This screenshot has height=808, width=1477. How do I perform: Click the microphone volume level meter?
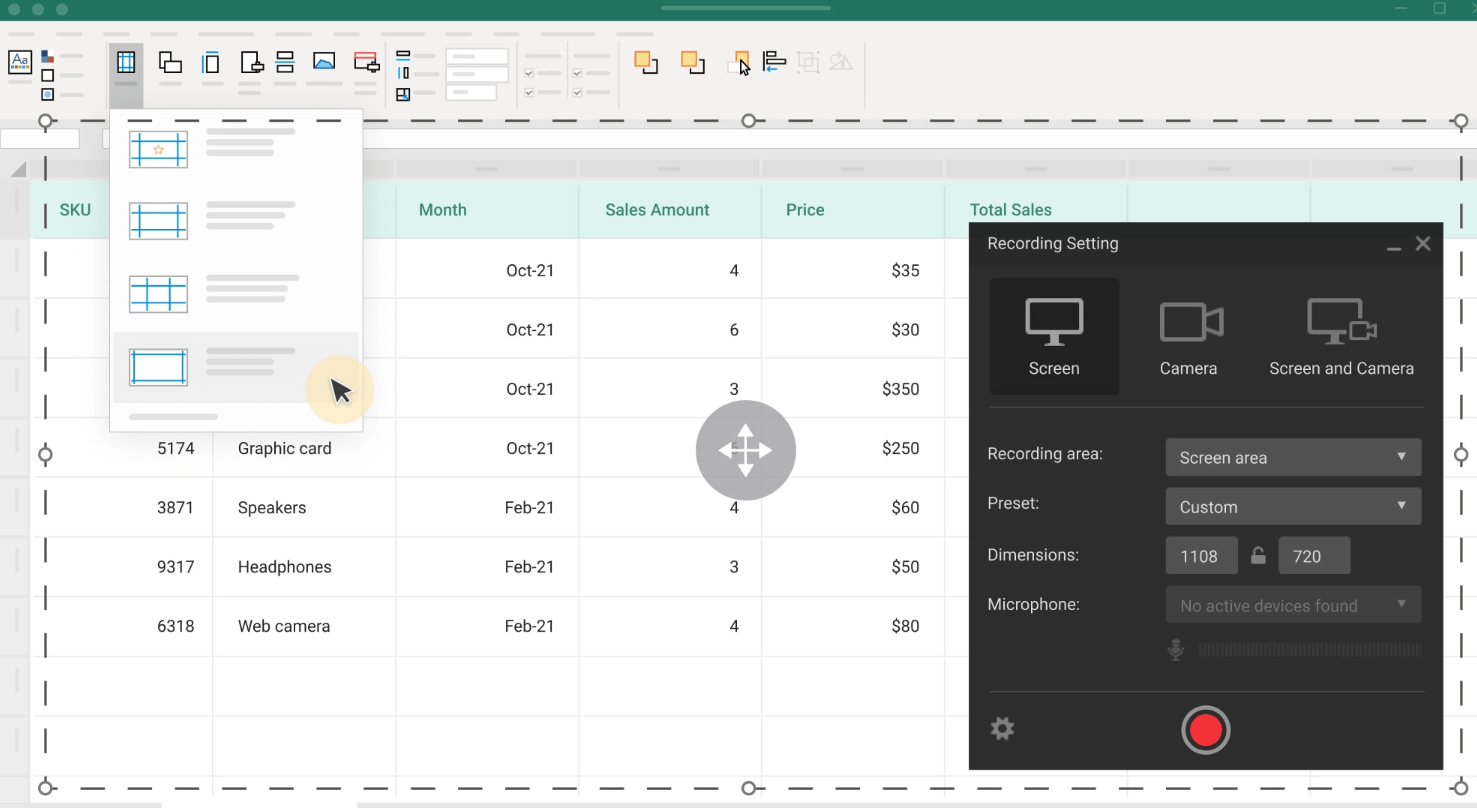pos(1309,651)
